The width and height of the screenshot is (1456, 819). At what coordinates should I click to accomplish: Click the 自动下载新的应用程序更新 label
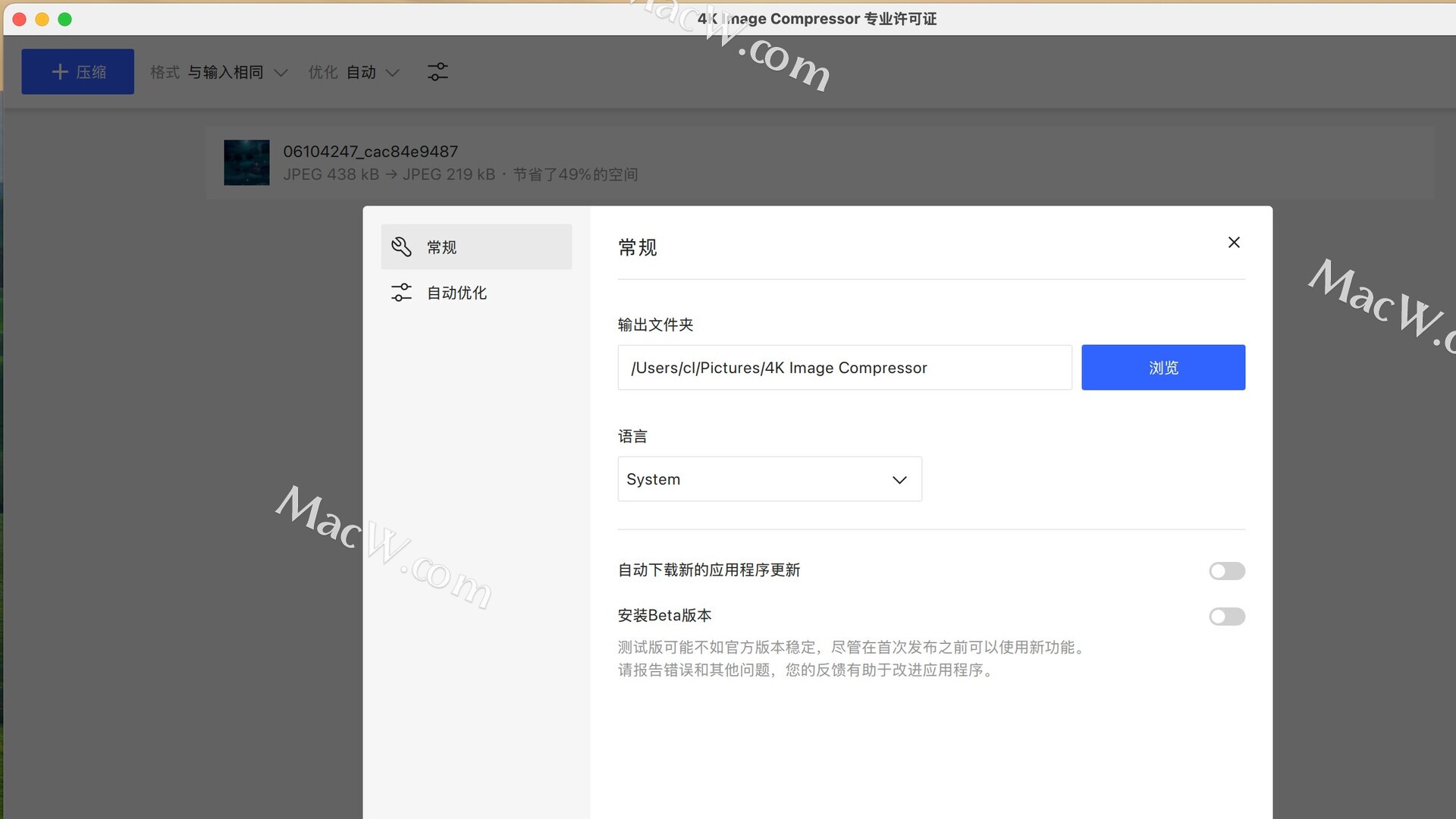709,570
